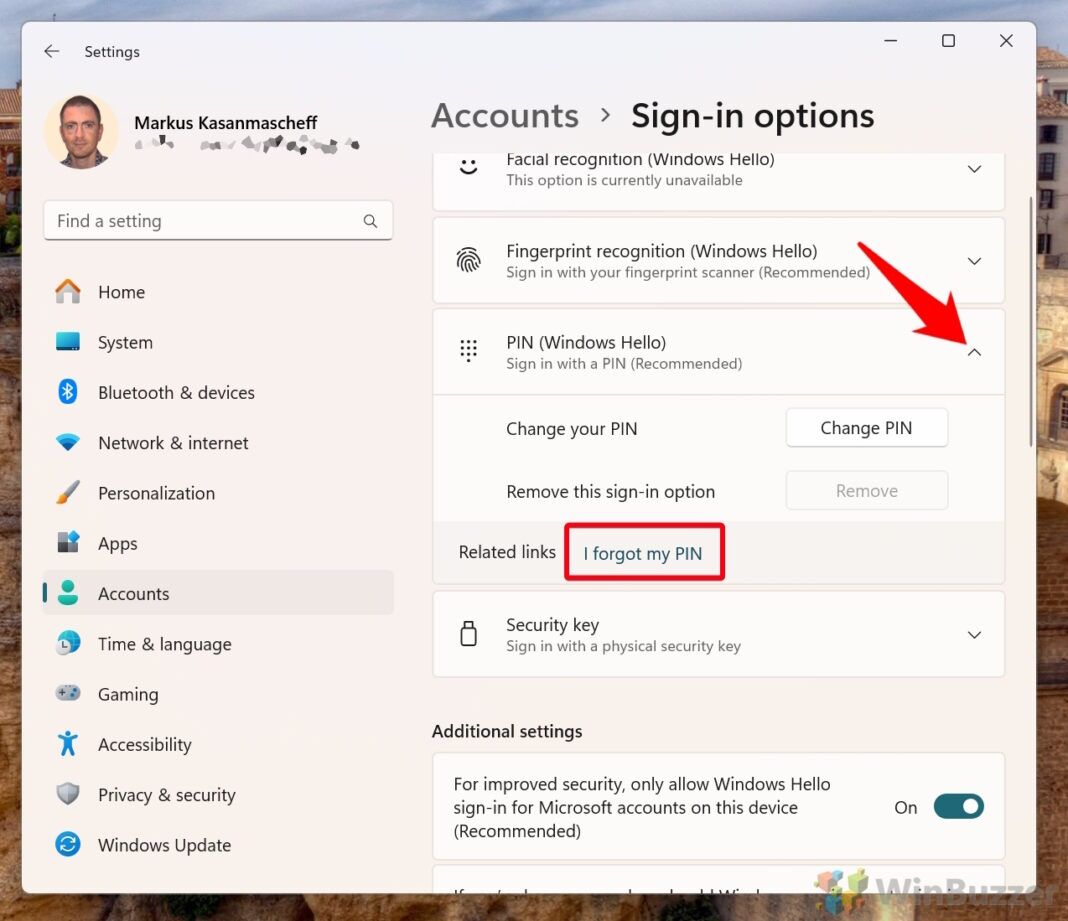Viewport: 1068px width, 921px height.
Task: Click "Change your PIN" label
Action: [571, 429]
